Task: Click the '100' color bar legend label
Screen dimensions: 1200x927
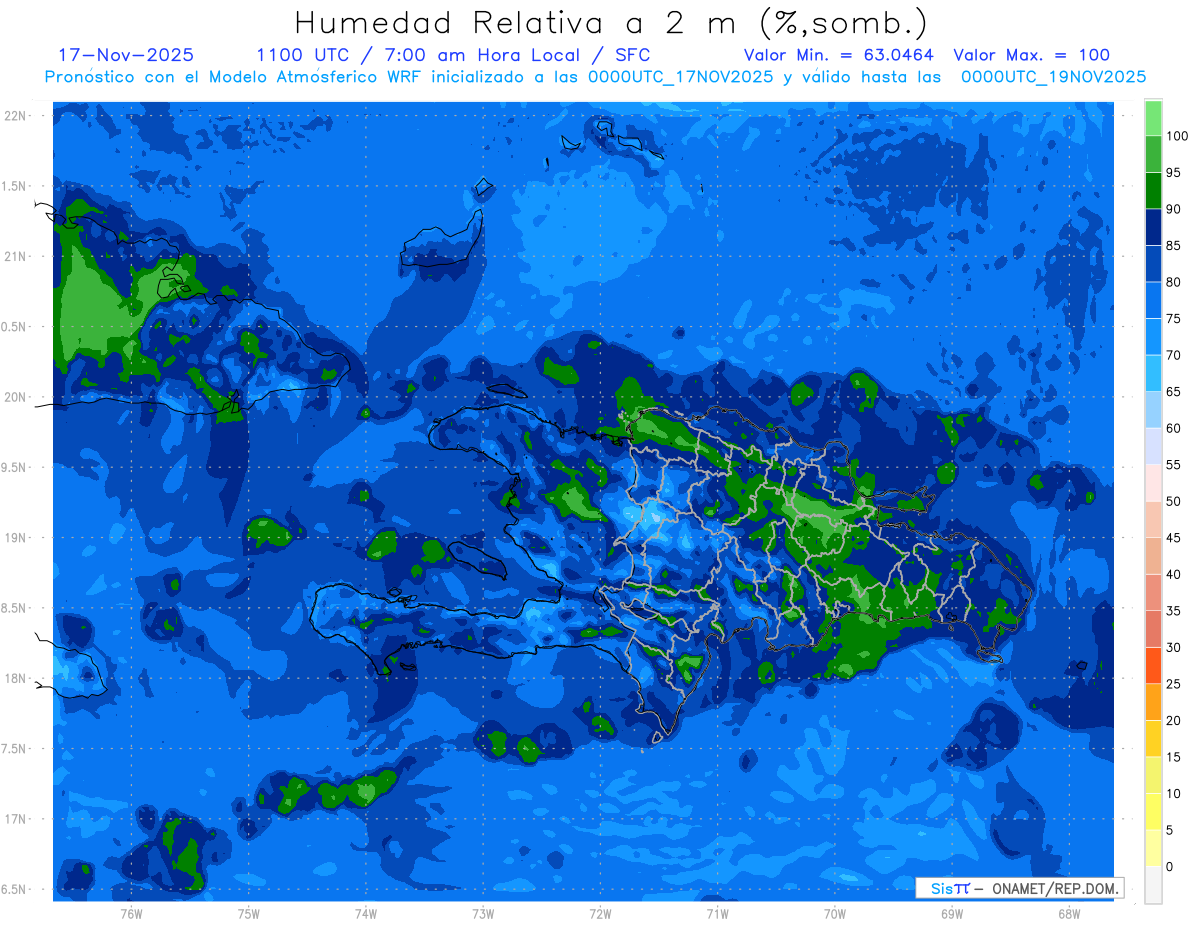Action: [x=1177, y=136]
